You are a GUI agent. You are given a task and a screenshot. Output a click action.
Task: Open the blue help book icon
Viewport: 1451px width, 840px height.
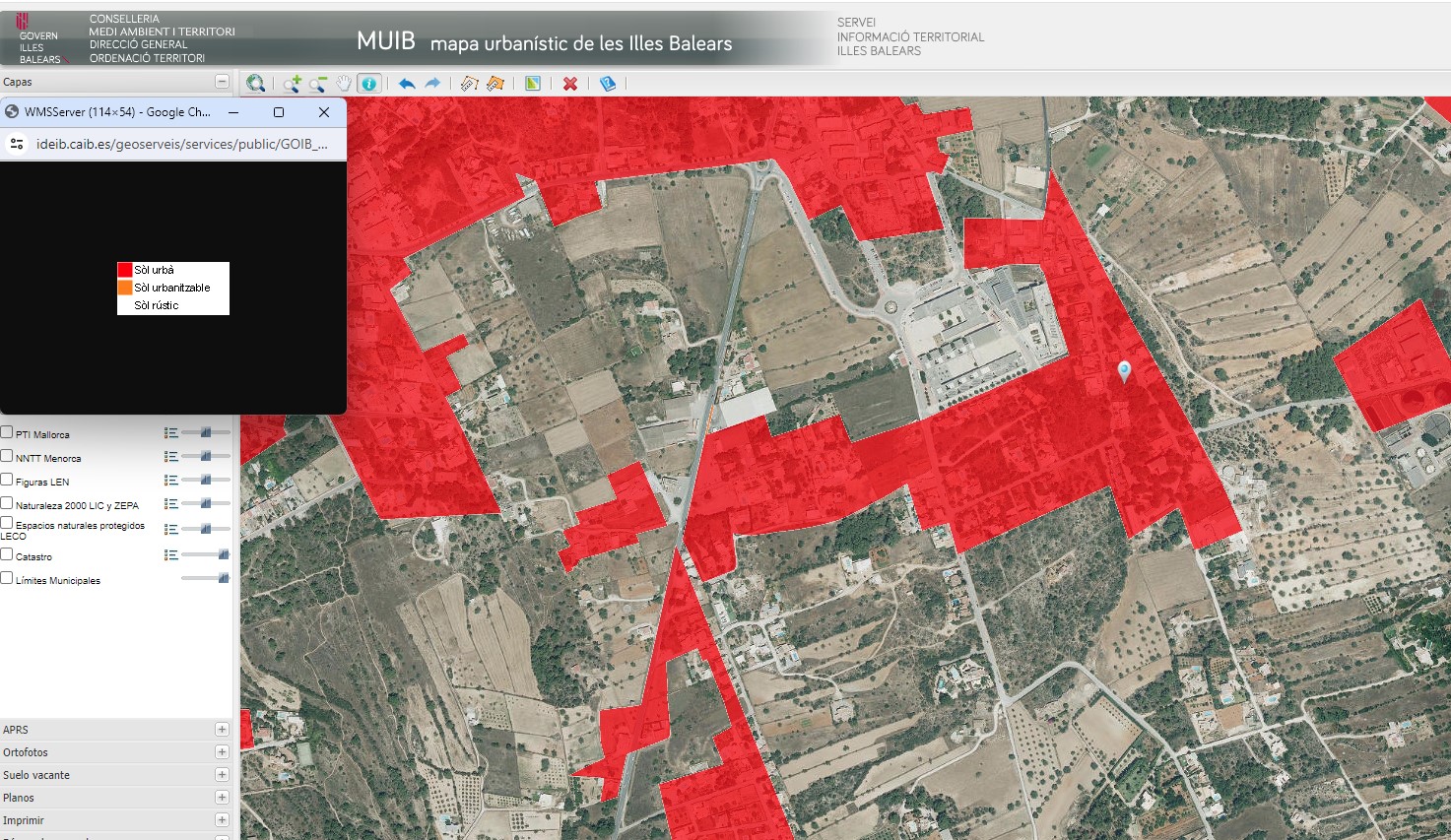(608, 84)
